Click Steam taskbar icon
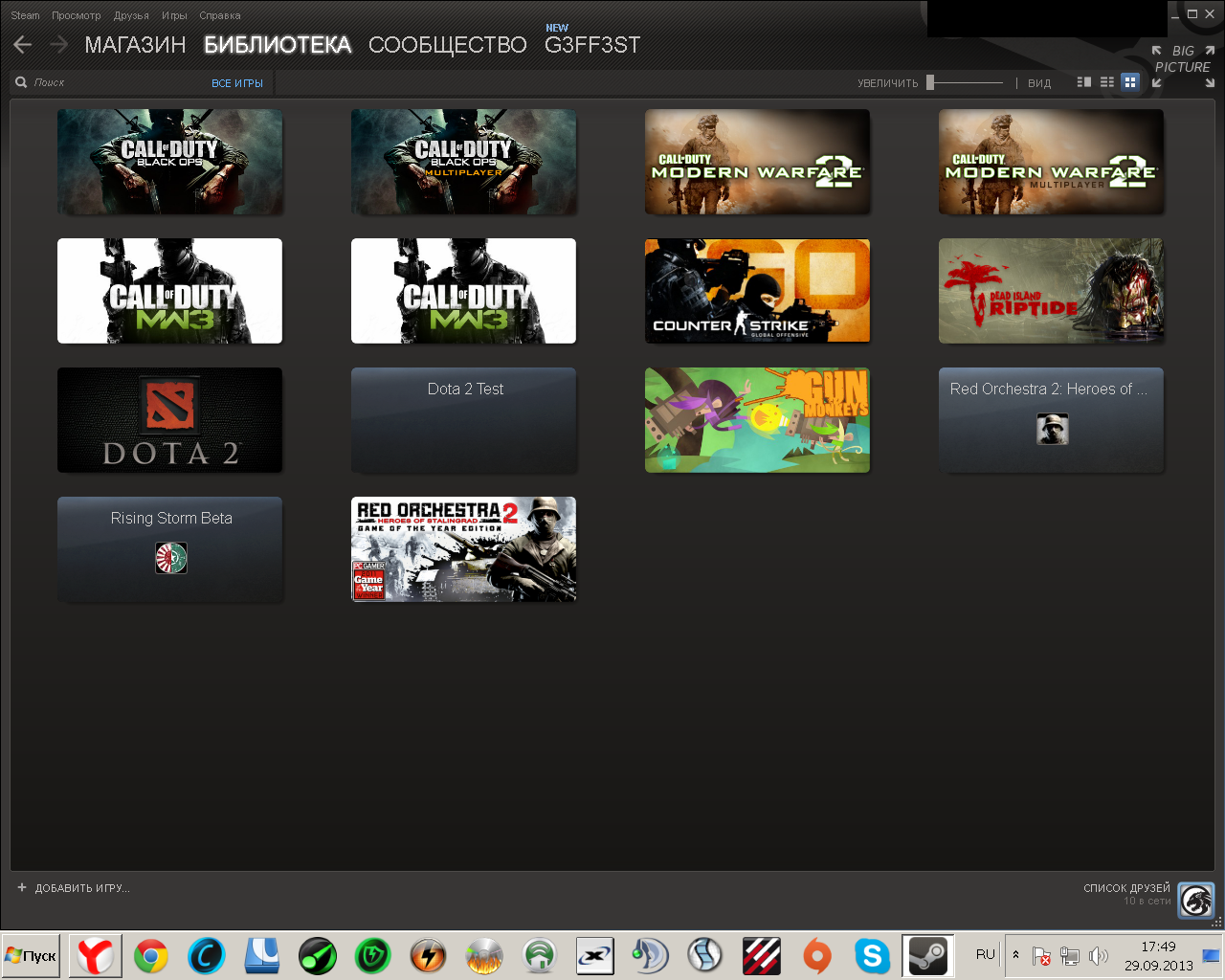This screenshot has height=980, width=1225. click(927, 955)
